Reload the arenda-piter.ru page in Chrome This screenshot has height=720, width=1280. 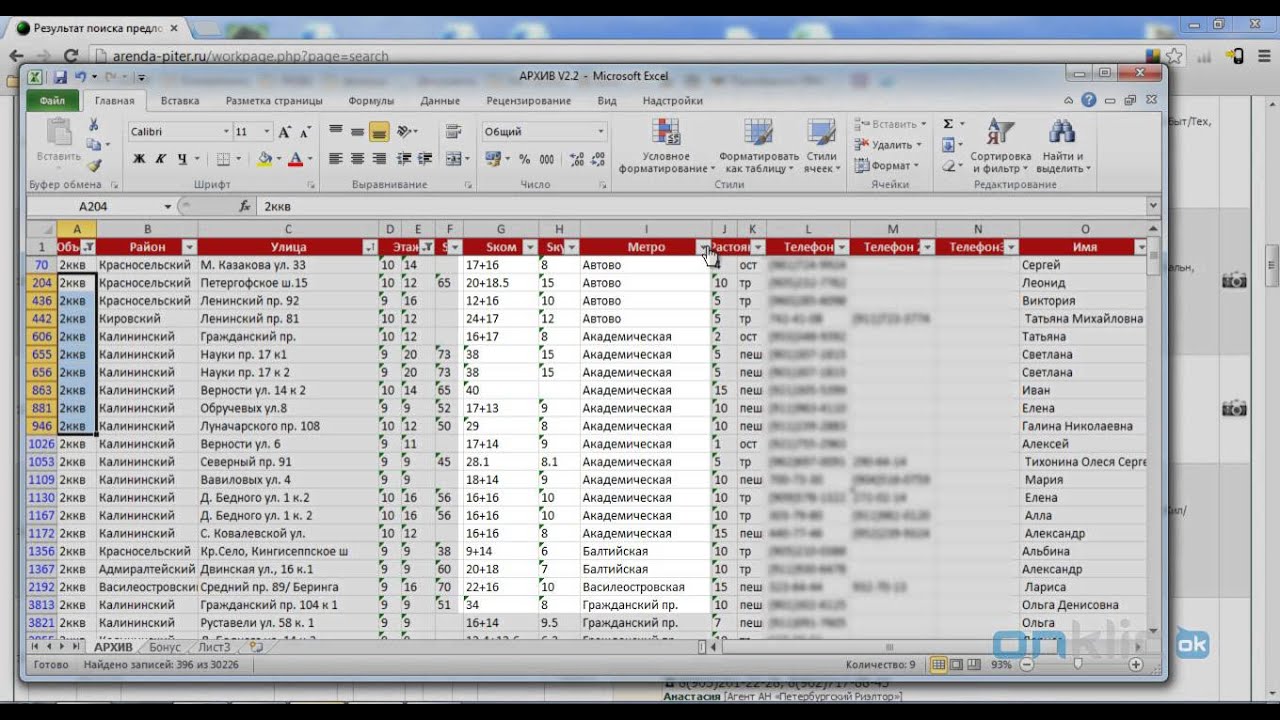(70, 56)
